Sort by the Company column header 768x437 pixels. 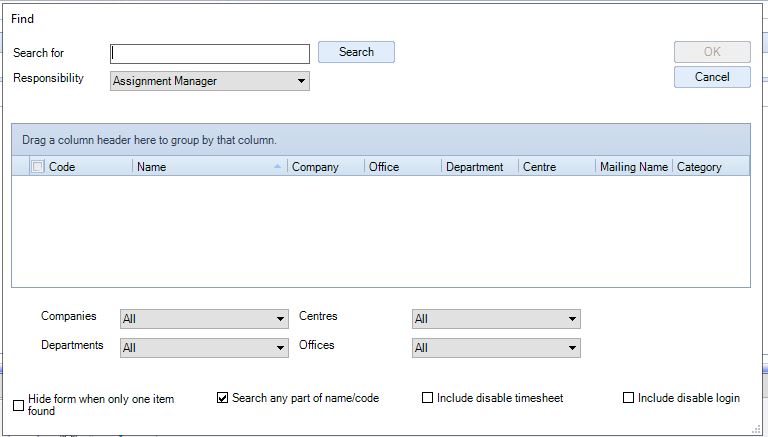pos(326,167)
